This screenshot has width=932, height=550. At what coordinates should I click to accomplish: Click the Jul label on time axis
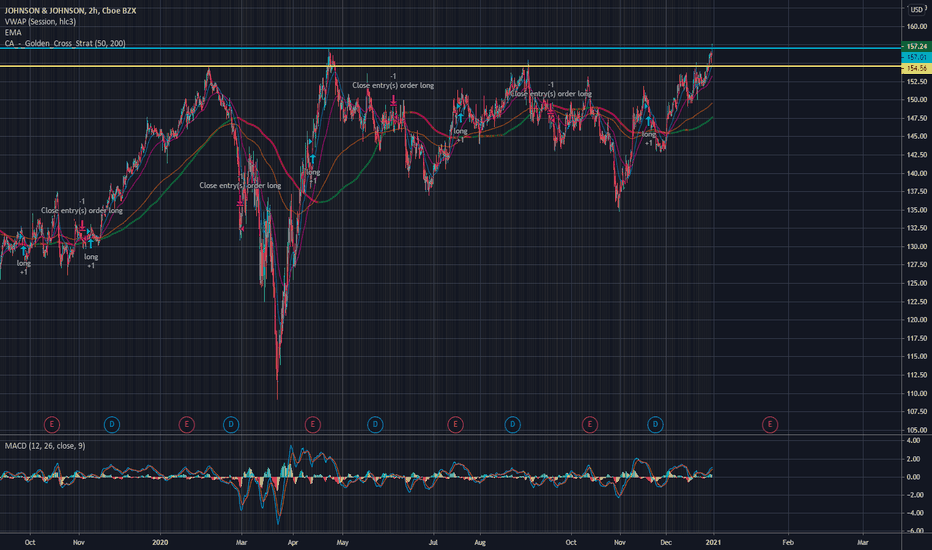point(433,542)
